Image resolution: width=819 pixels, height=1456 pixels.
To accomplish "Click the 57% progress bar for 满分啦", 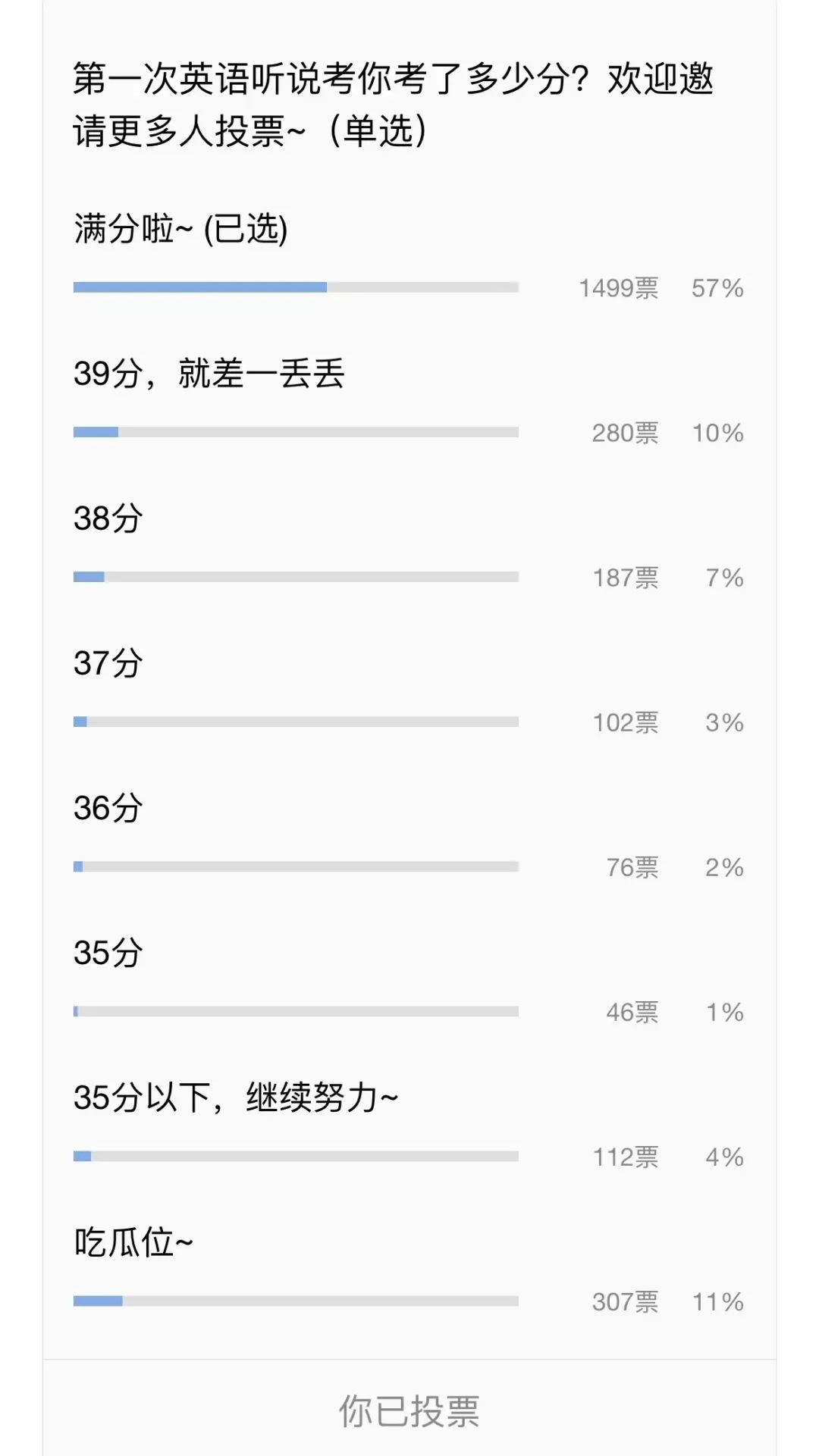I will [x=296, y=287].
